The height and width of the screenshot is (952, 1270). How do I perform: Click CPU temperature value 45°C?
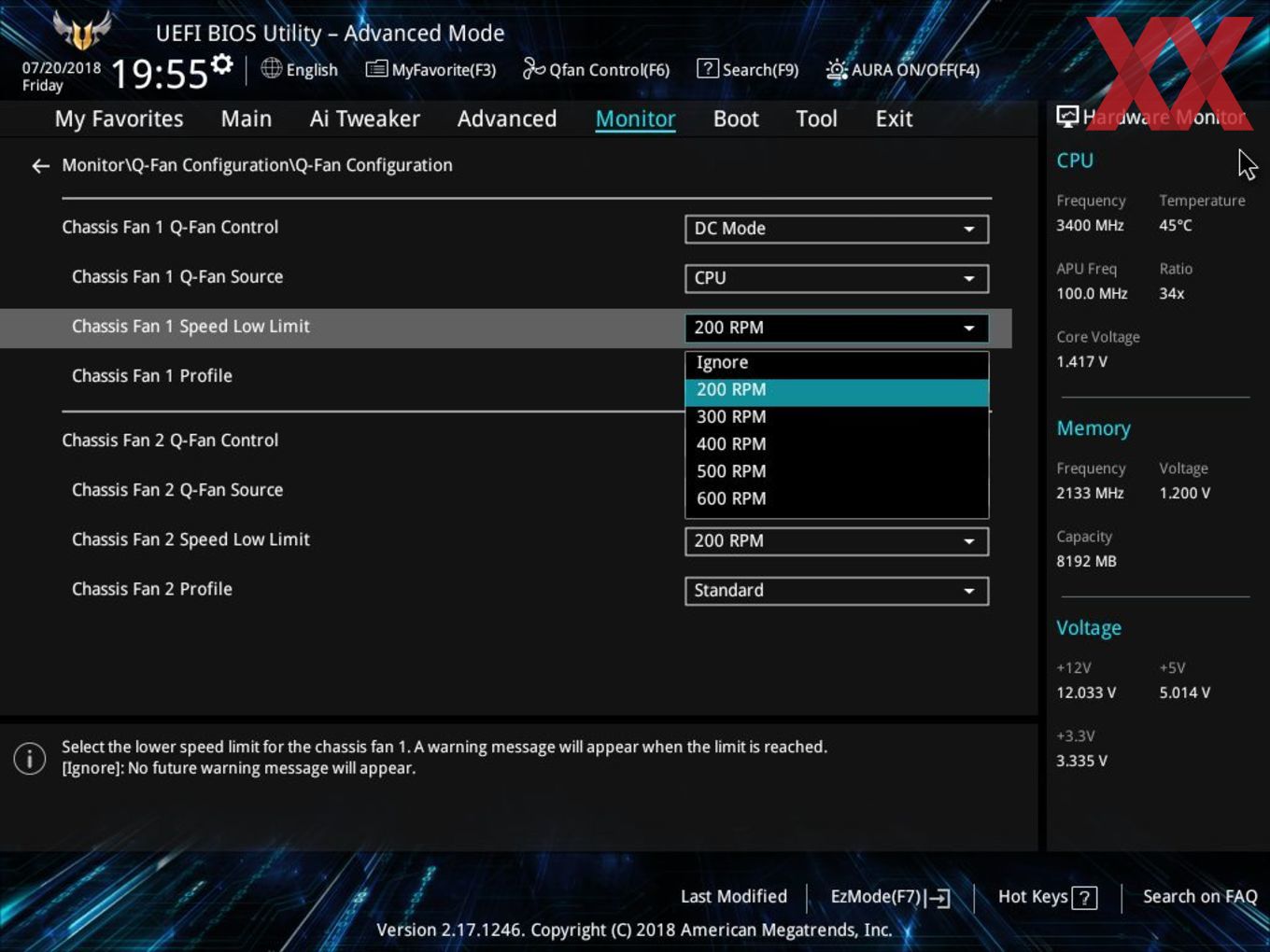point(1176,226)
